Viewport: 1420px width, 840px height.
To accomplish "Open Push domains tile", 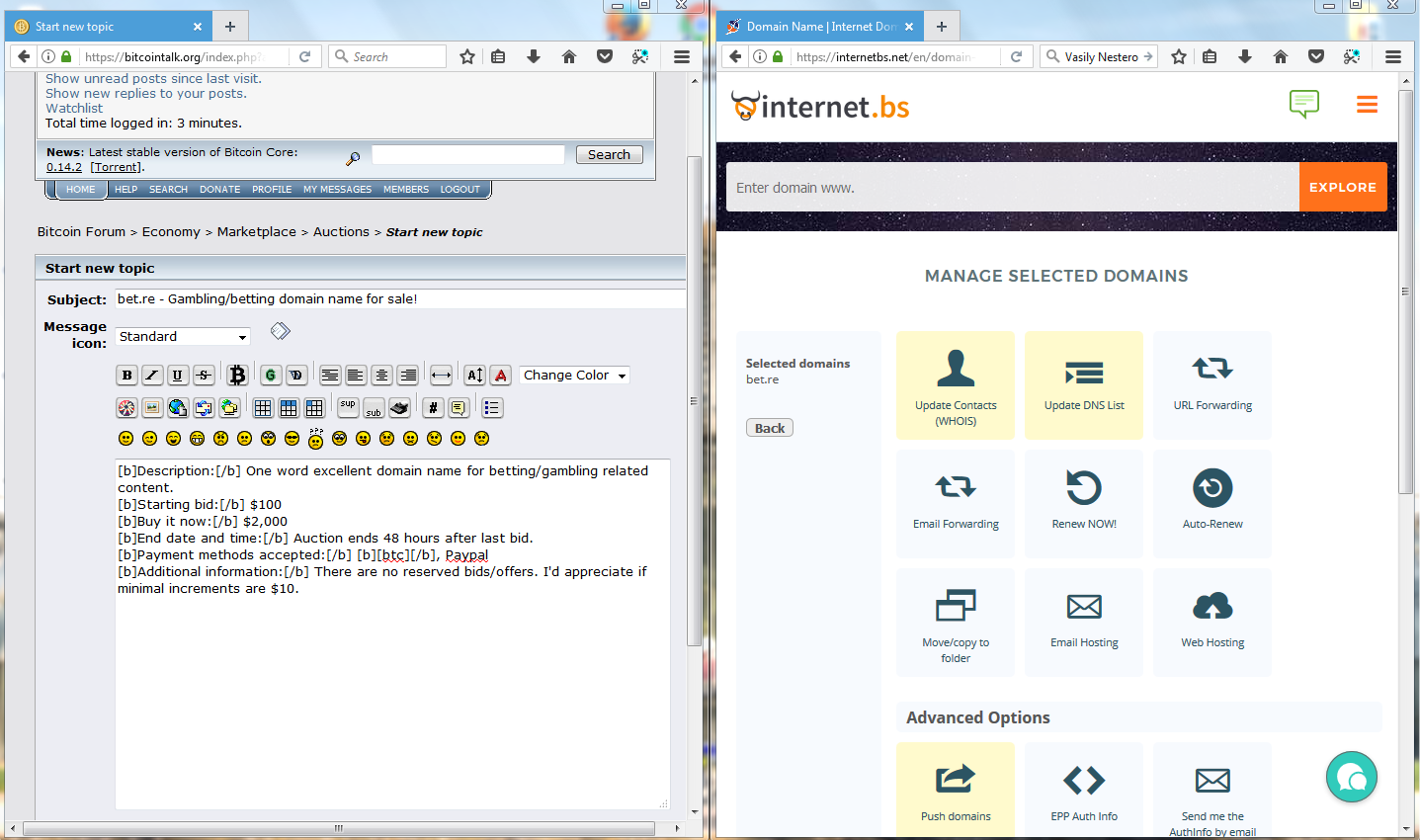I will tap(956, 791).
